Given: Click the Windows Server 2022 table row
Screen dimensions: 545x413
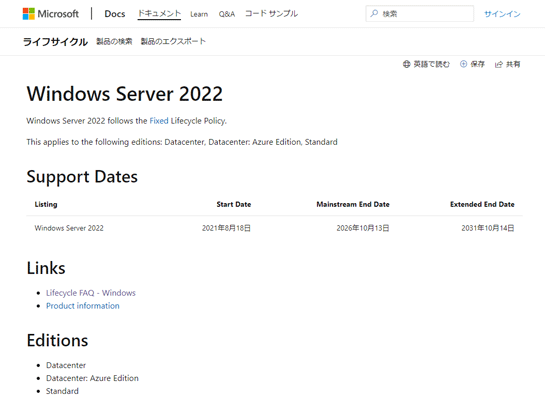Looking at the screenshot, I should (274, 228).
